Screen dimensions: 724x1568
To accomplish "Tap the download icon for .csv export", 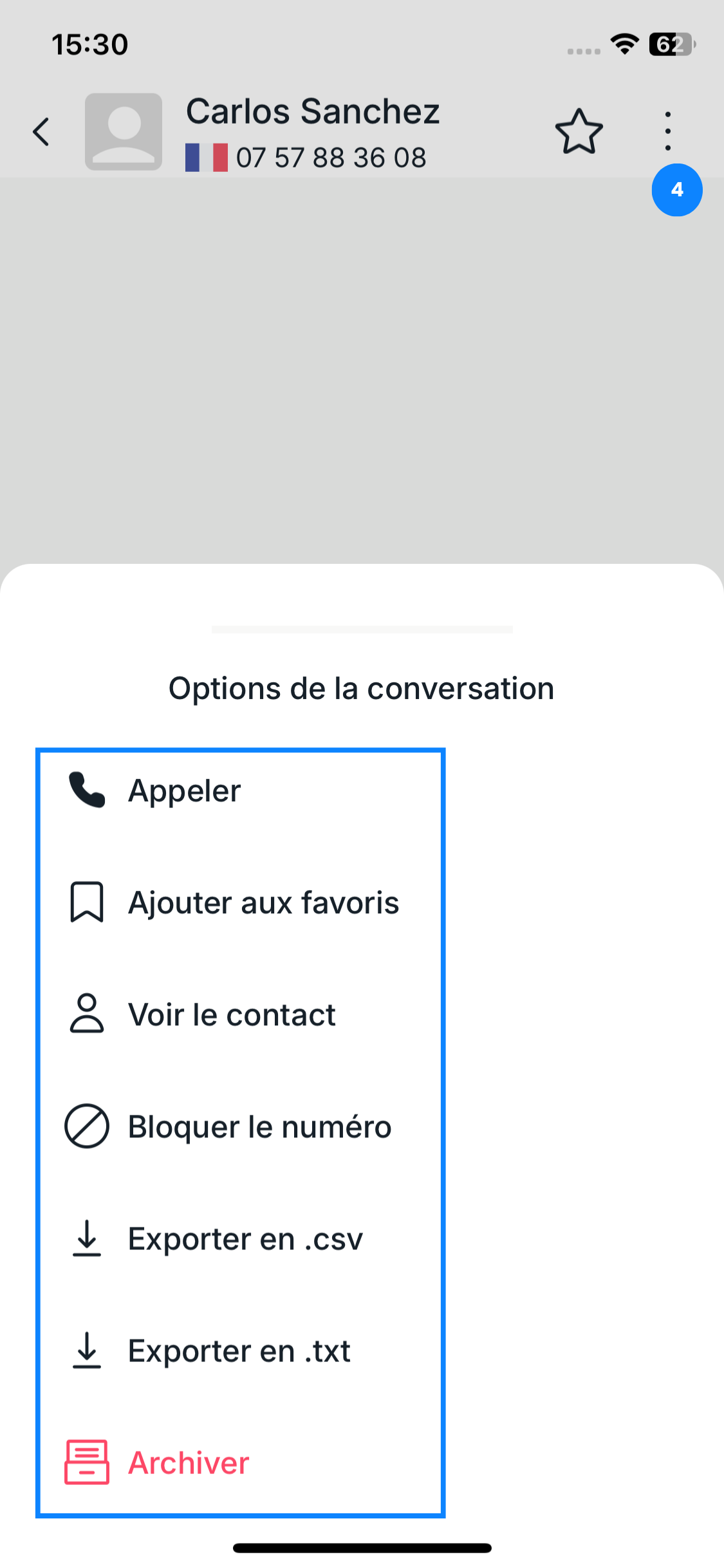I will point(87,1238).
